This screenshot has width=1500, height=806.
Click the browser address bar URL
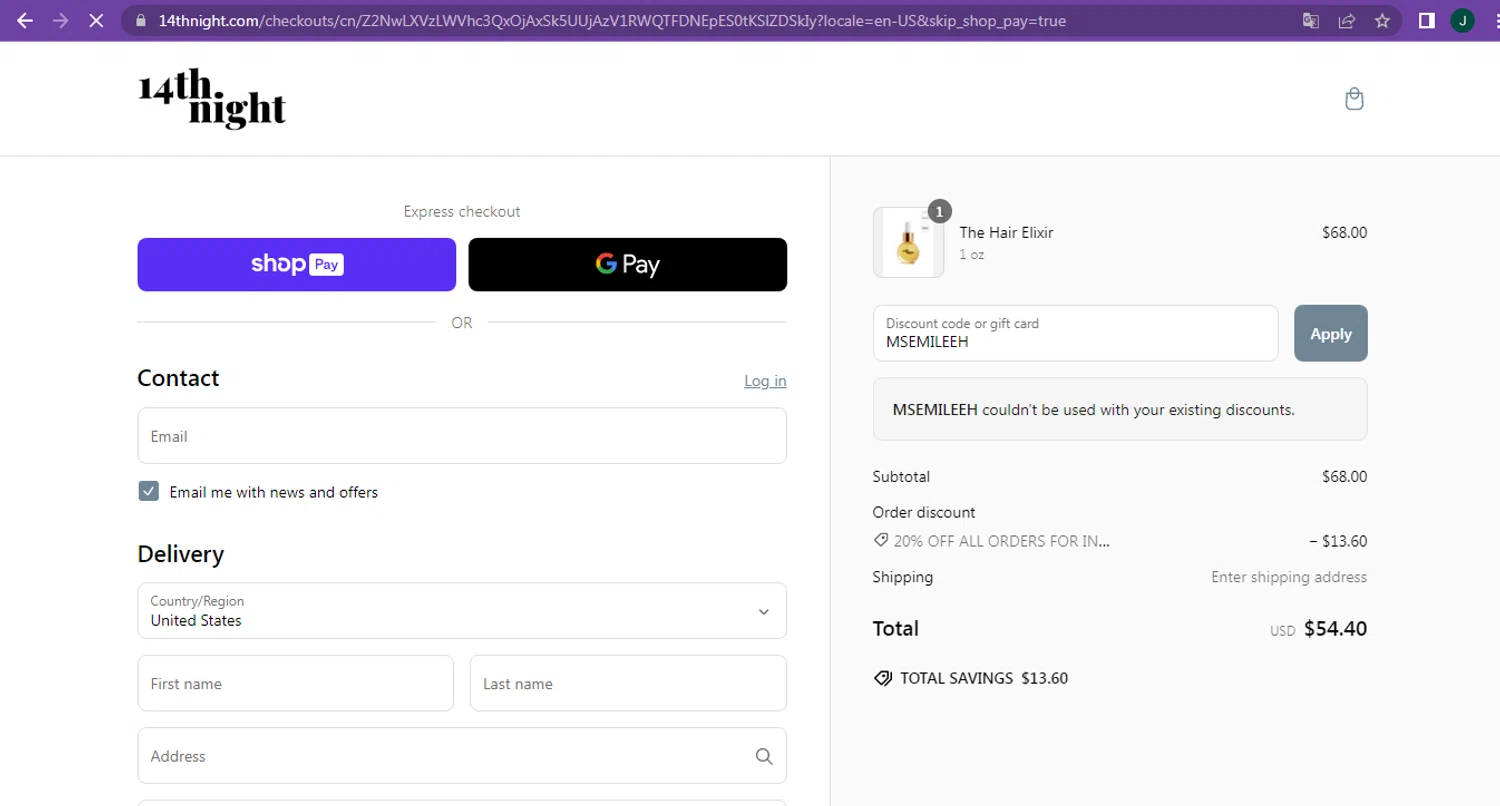612,20
